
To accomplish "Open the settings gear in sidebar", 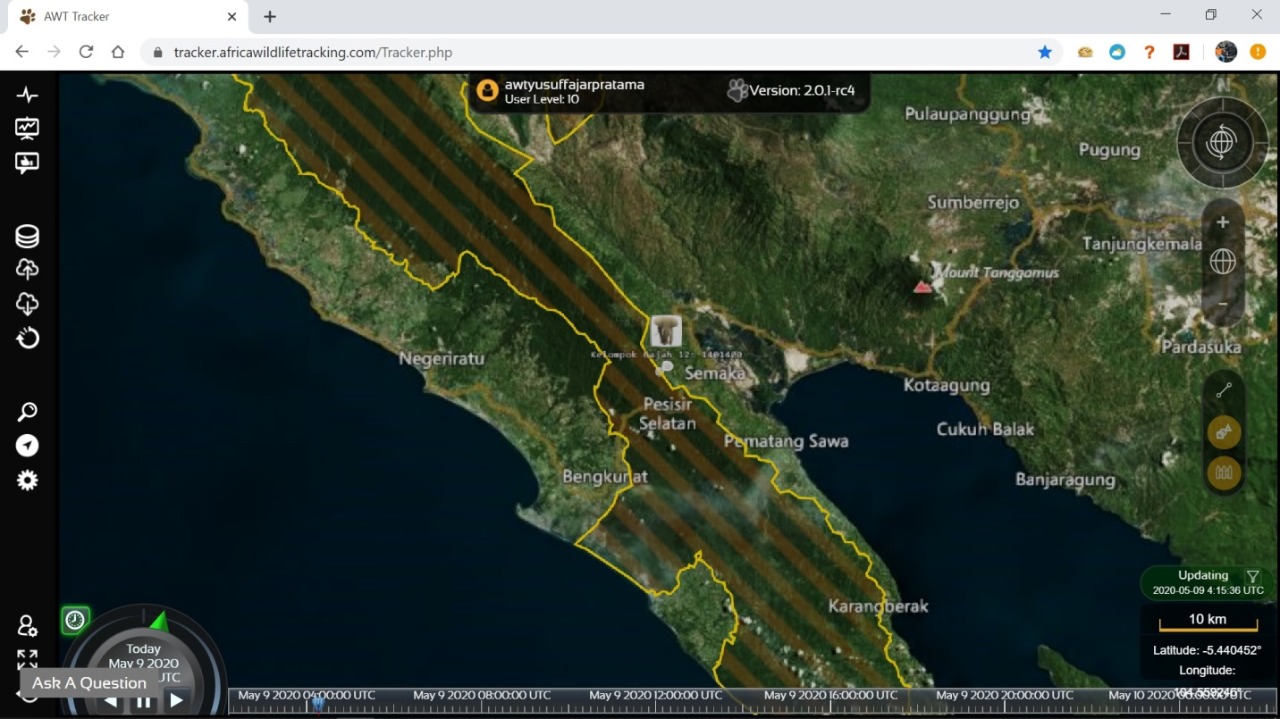I will [27, 480].
